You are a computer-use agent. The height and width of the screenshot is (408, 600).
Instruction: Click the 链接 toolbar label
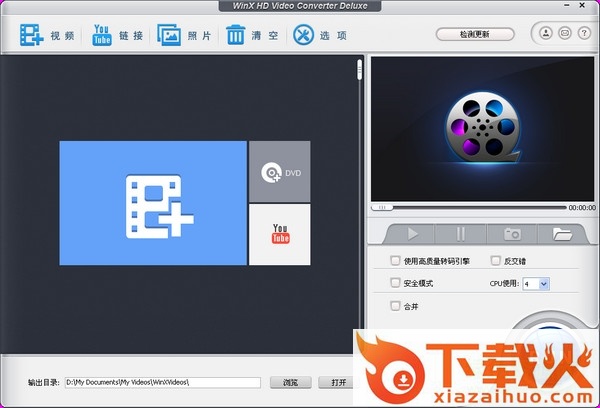131,36
